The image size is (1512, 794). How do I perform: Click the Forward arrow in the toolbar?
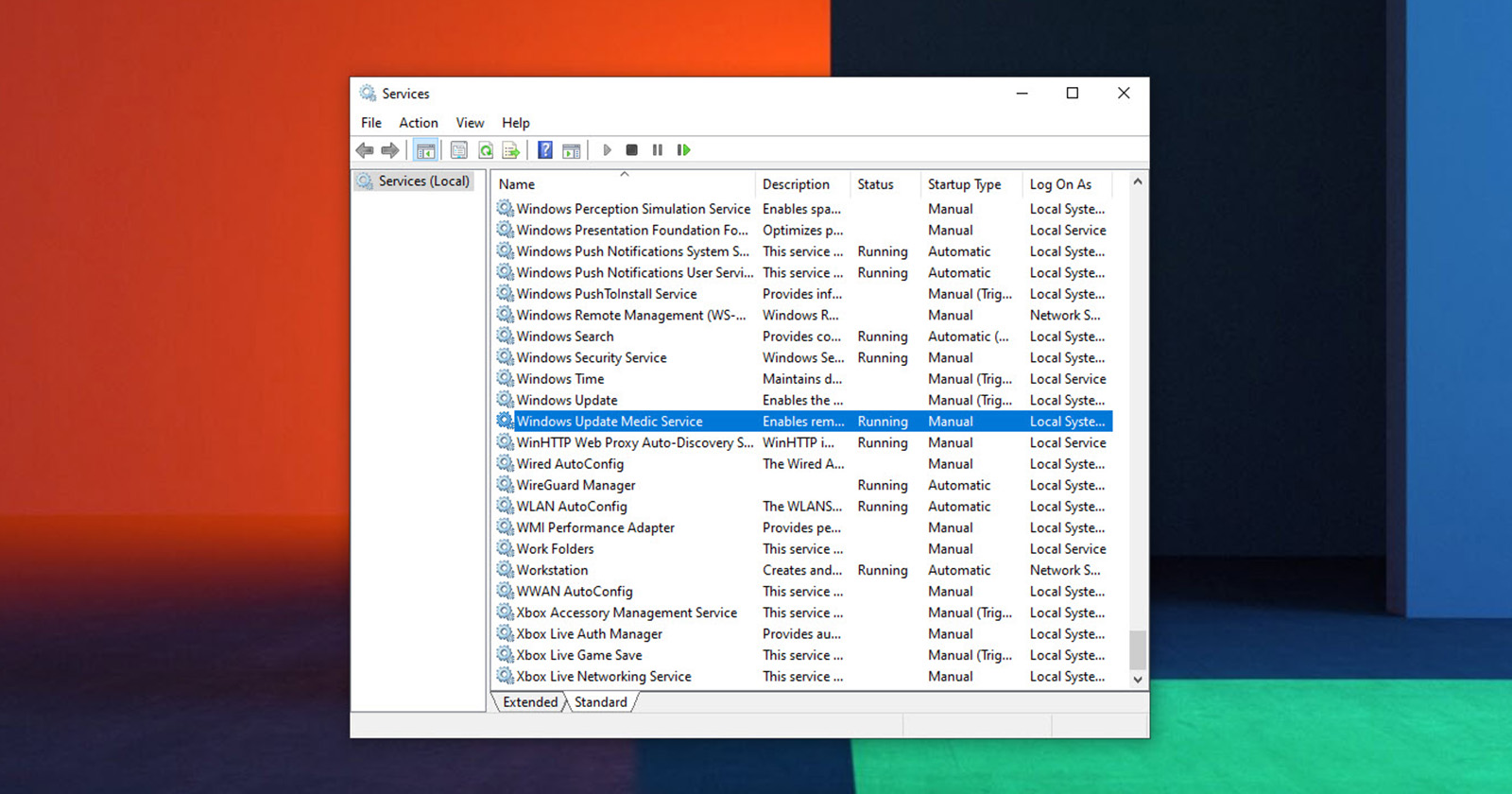tap(390, 150)
